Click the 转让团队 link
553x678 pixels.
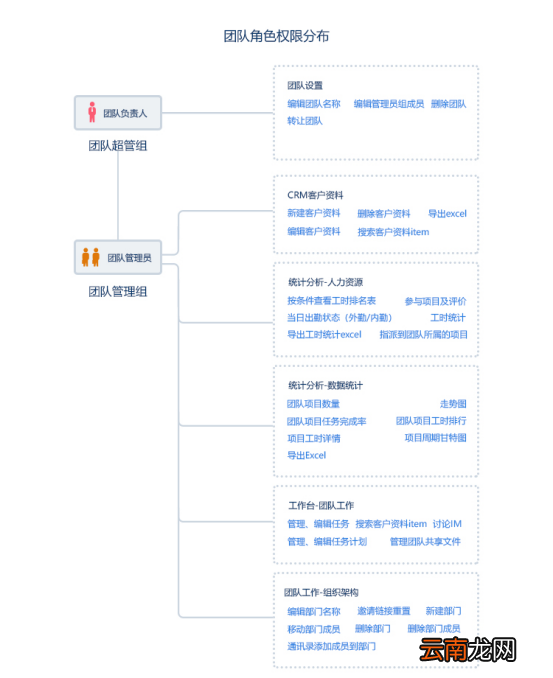point(305,121)
